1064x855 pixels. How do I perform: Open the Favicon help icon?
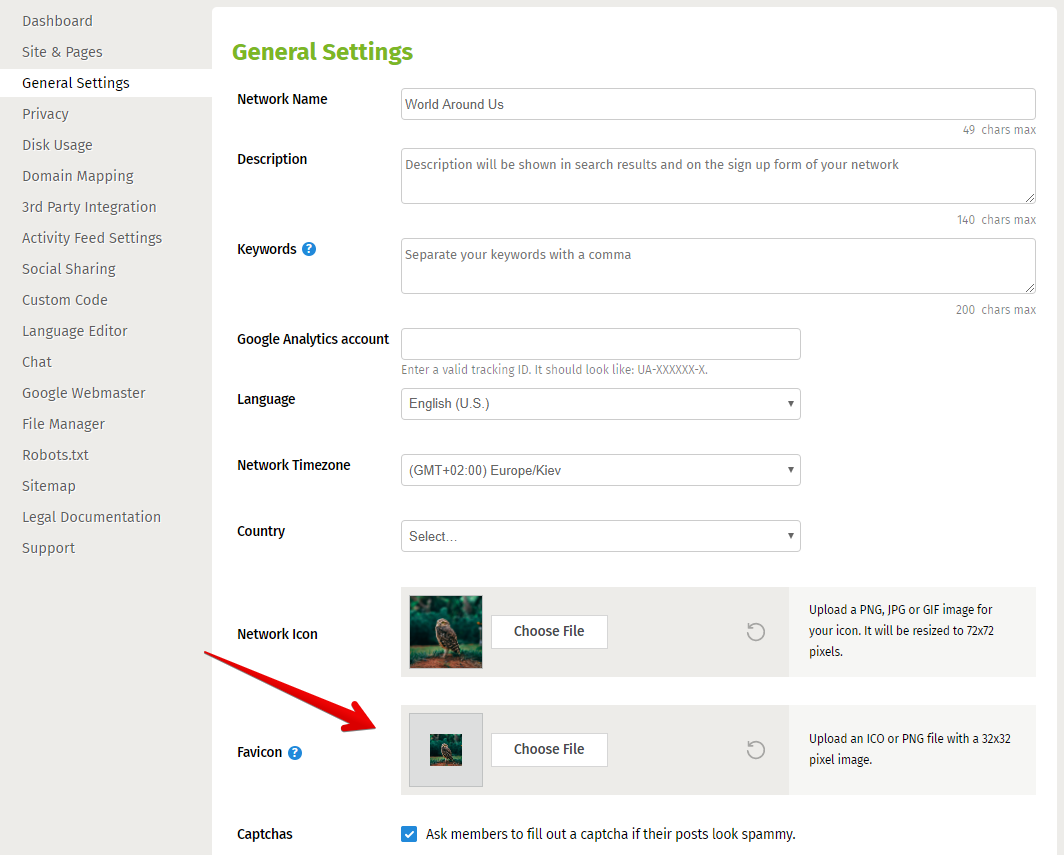coord(294,753)
